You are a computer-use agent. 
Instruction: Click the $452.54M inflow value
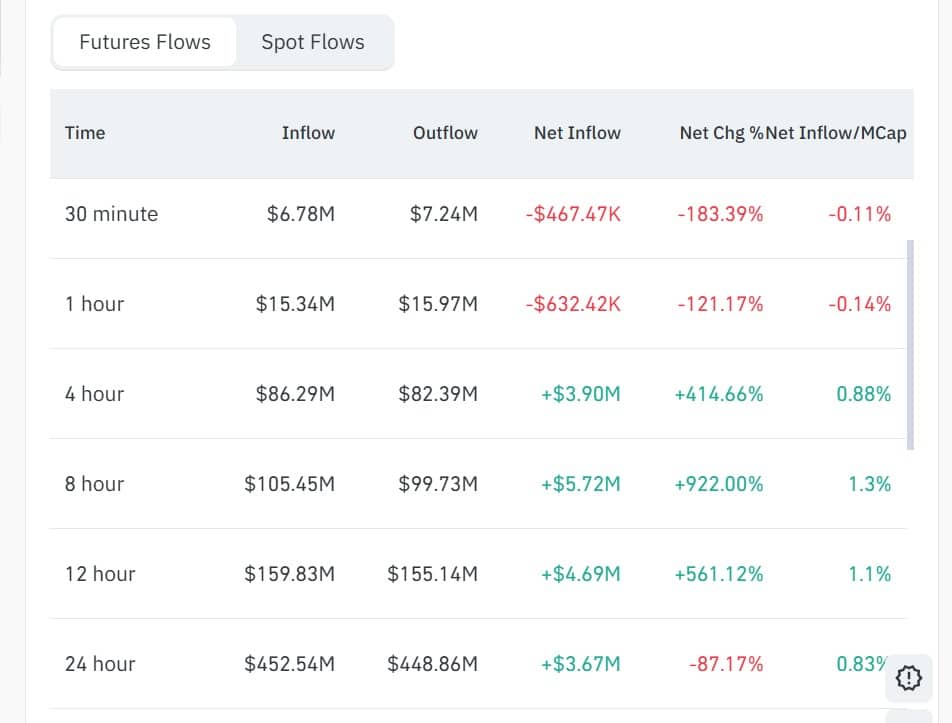coord(289,664)
